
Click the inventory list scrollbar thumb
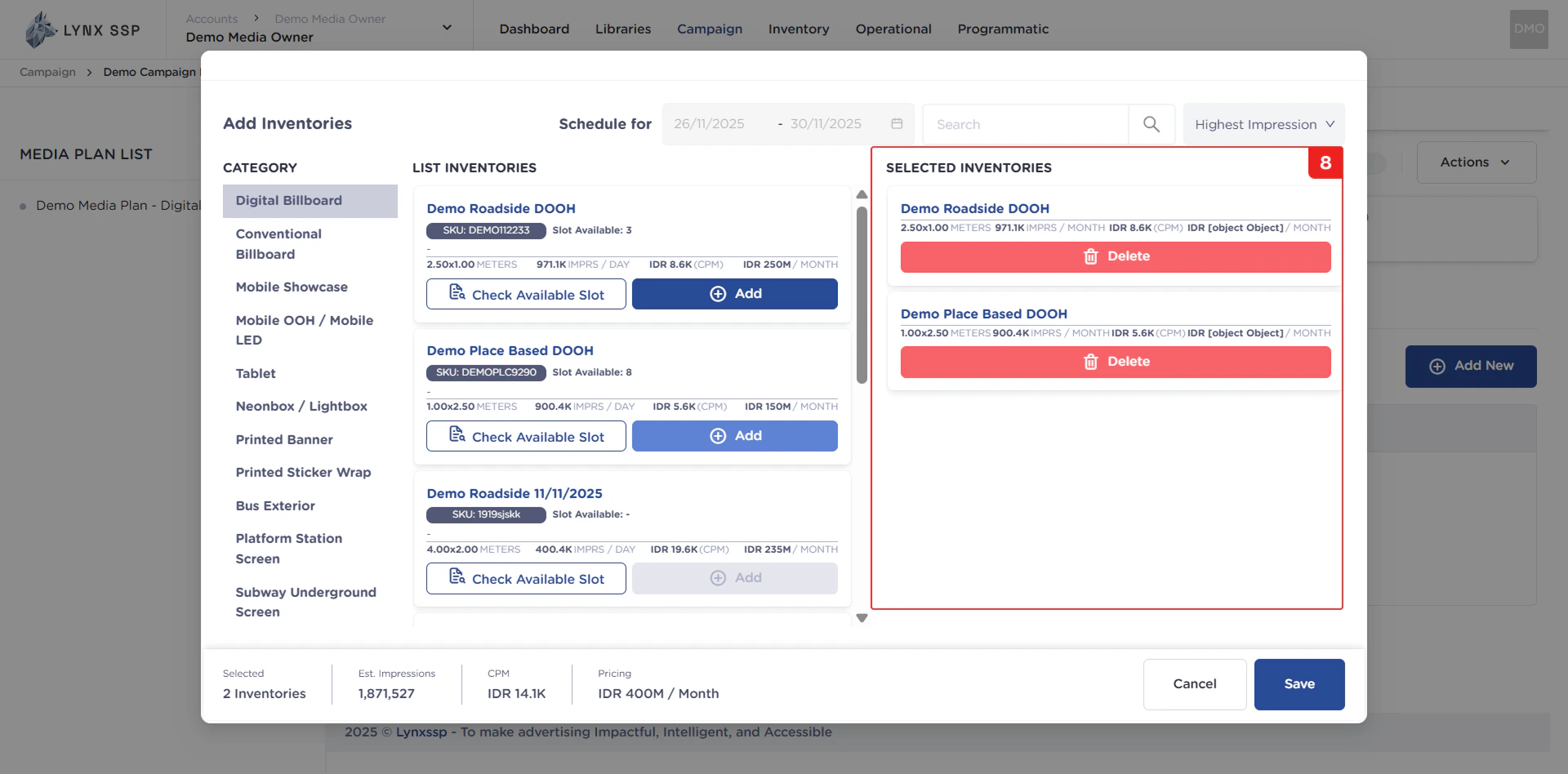[x=862, y=295]
